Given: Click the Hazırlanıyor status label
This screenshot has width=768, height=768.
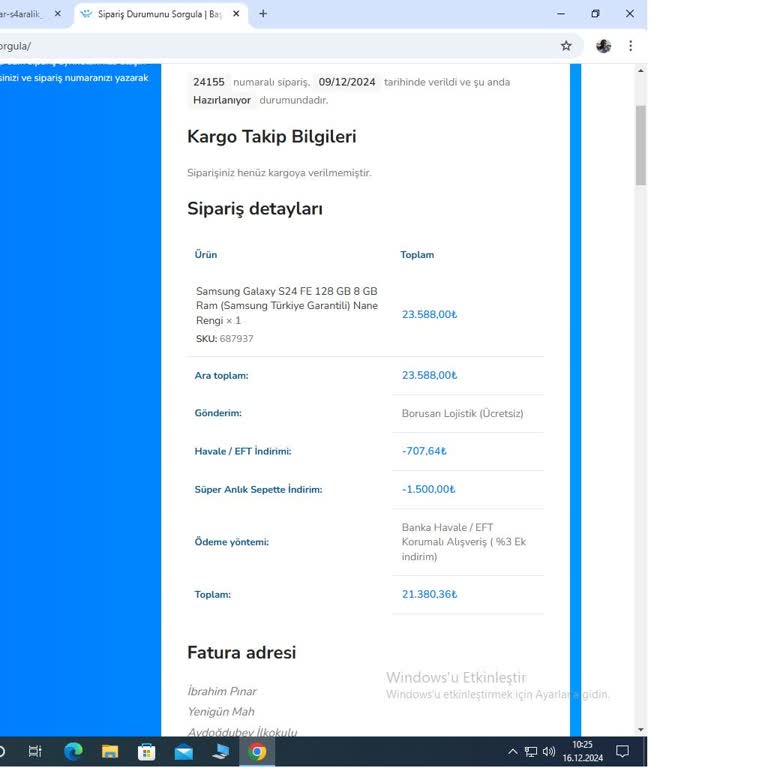Looking at the screenshot, I should coord(222,100).
